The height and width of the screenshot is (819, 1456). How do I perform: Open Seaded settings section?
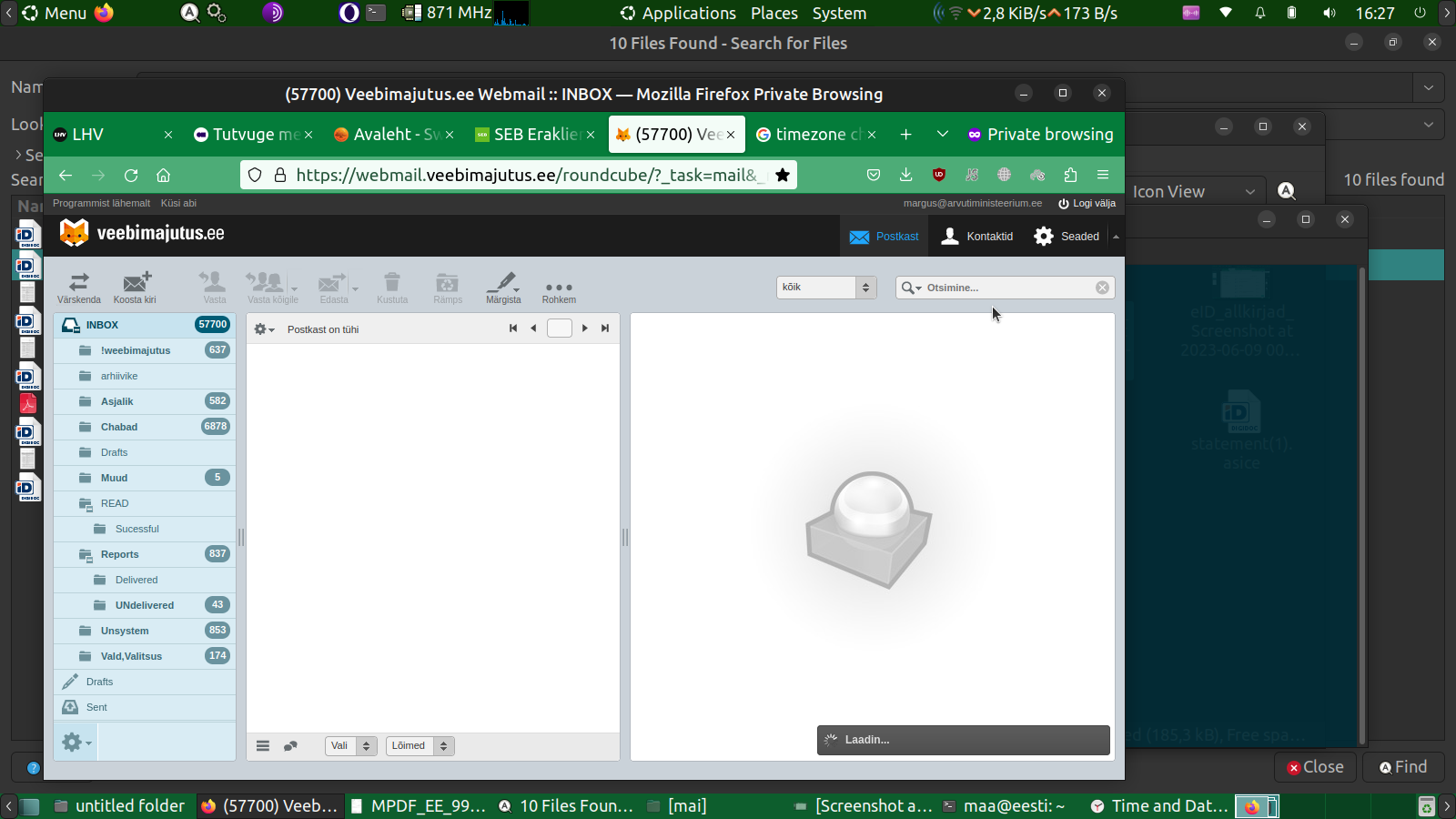[x=1067, y=237]
